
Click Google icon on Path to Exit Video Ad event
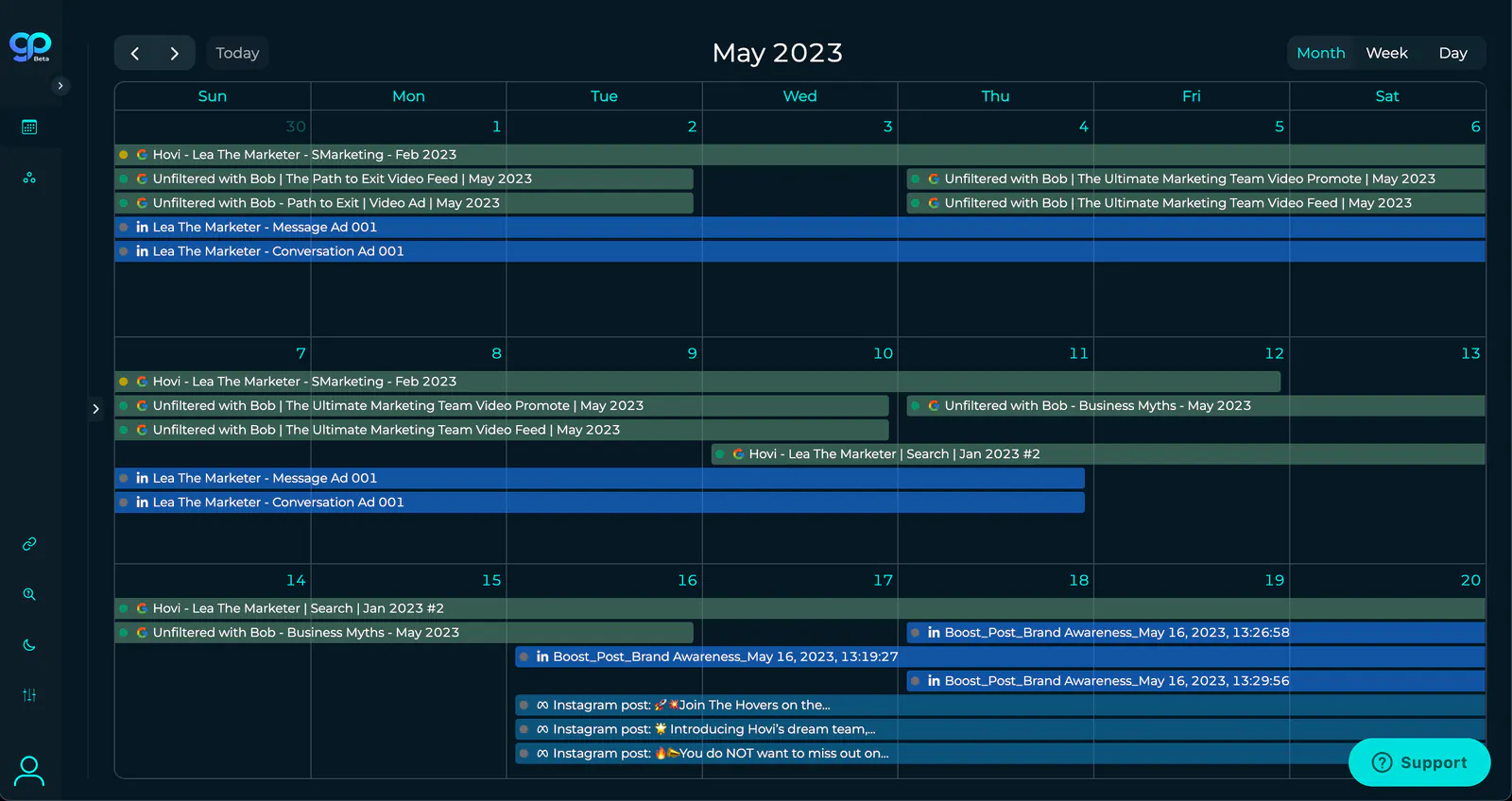click(x=142, y=203)
